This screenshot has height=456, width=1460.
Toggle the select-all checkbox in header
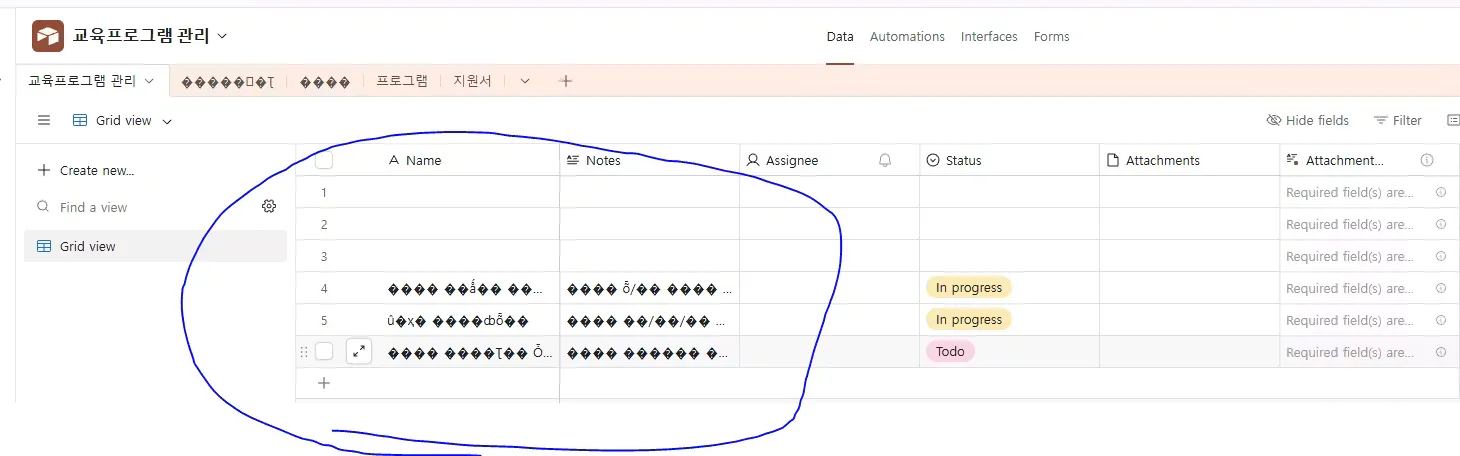click(324, 160)
